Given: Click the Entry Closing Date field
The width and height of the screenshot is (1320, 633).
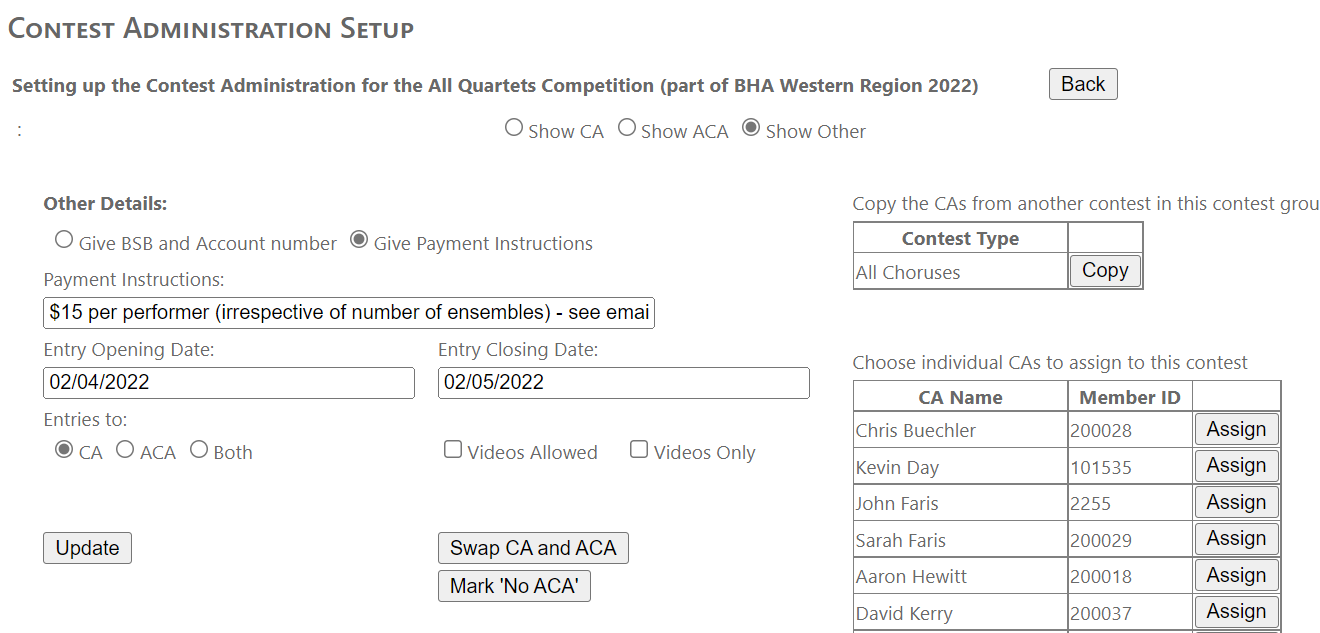Looking at the screenshot, I should pos(623,382).
